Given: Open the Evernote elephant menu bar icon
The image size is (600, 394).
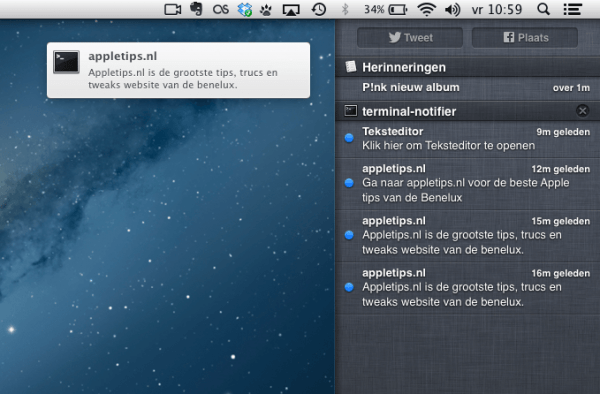Looking at the screenshot, I should pos(196,9).
